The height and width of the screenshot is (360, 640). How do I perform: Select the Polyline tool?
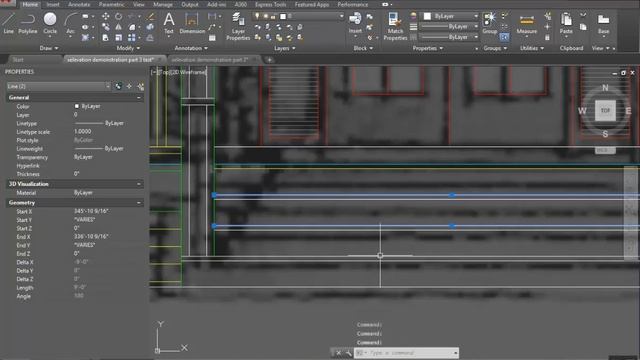coord(28,22)
